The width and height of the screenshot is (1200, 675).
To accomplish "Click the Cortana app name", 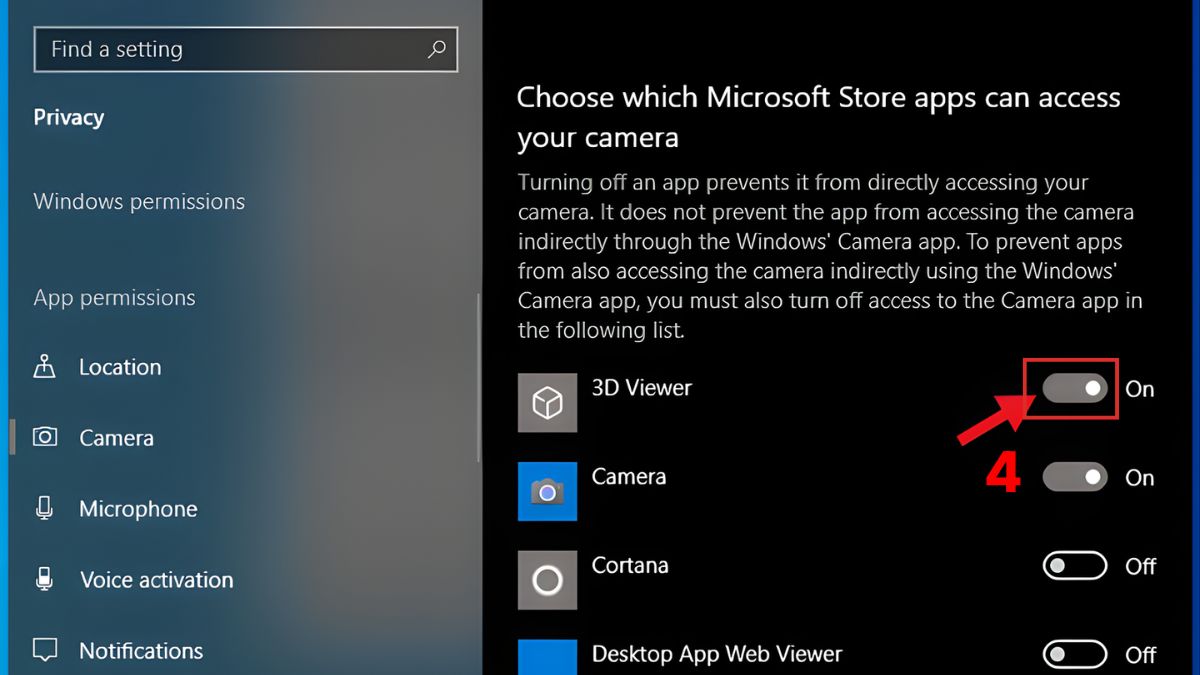I will point(630,565).
